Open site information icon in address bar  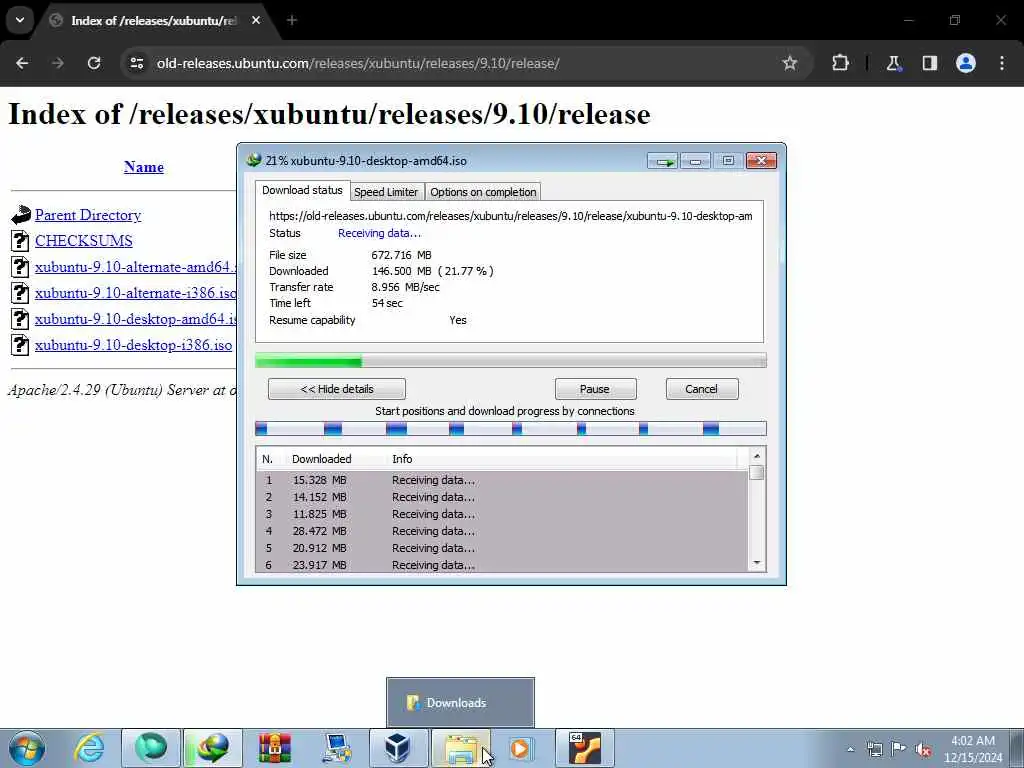(136, 63)
